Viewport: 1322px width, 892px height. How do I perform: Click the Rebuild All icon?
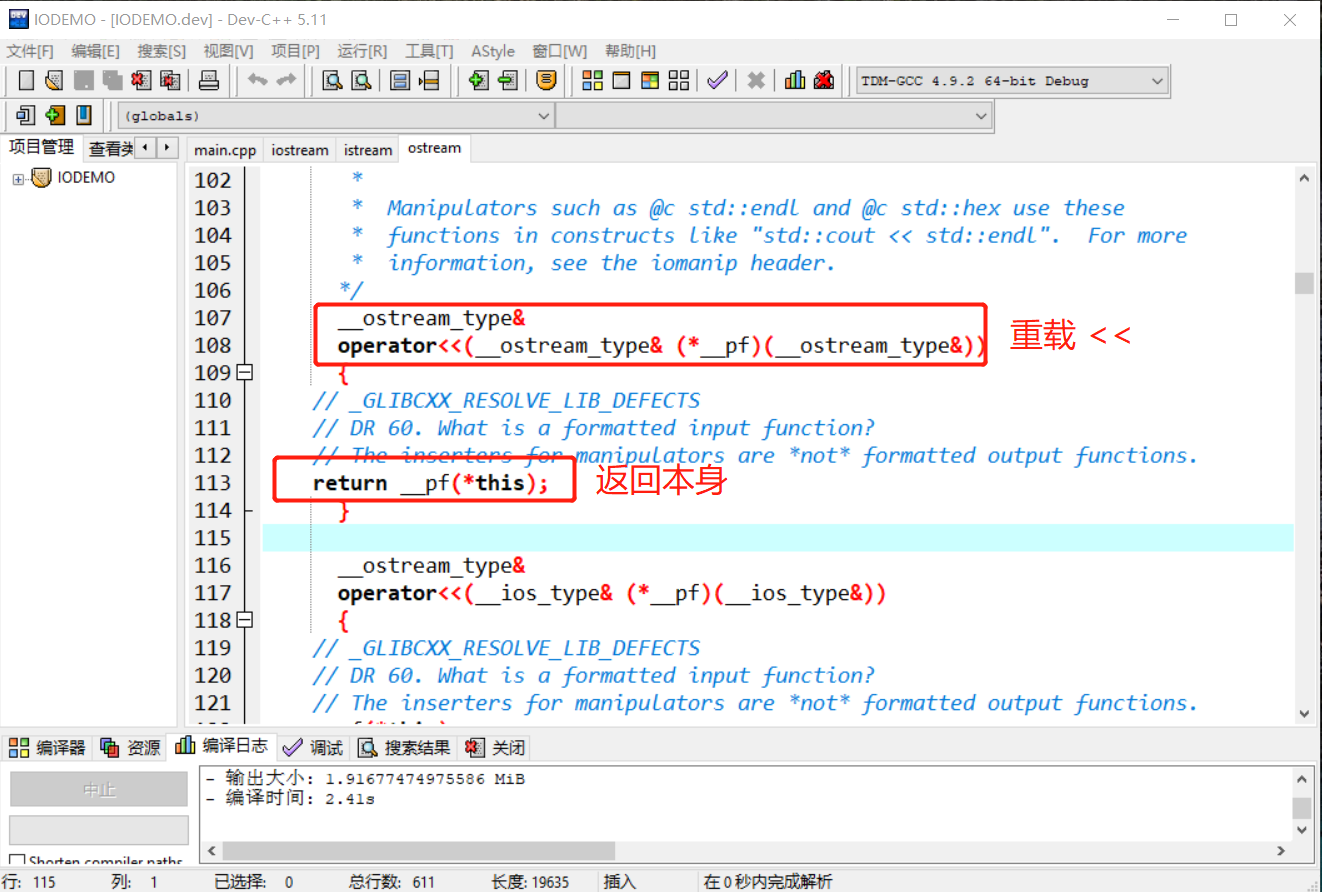point(679,81)
